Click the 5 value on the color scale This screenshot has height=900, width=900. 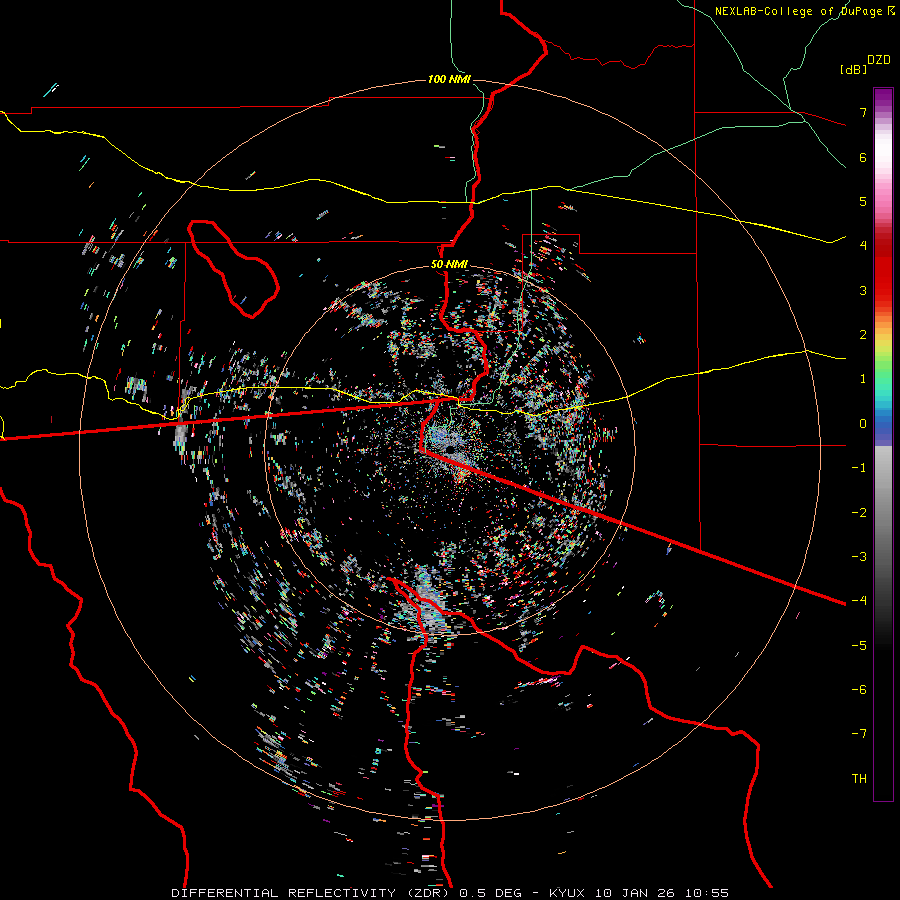tap(863, 201)
